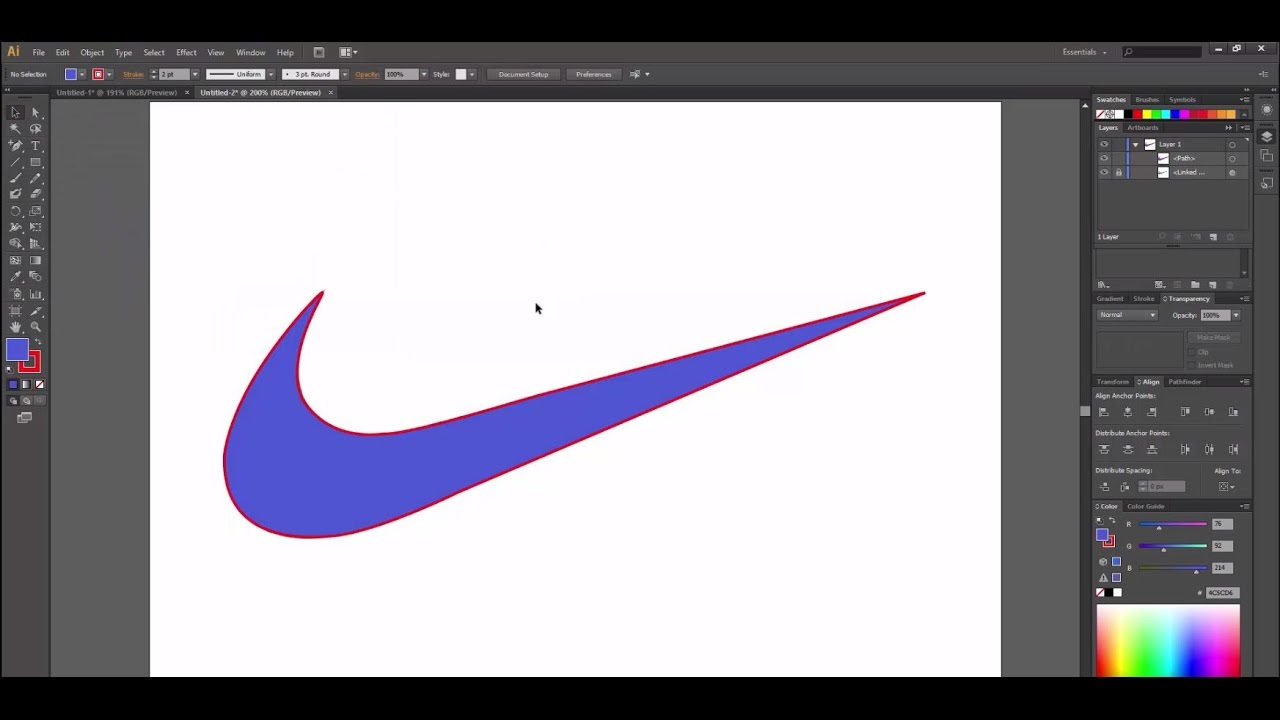The image size is (1280, 720).
Task: Select the Pencil tool
Action: click(36, 178)
